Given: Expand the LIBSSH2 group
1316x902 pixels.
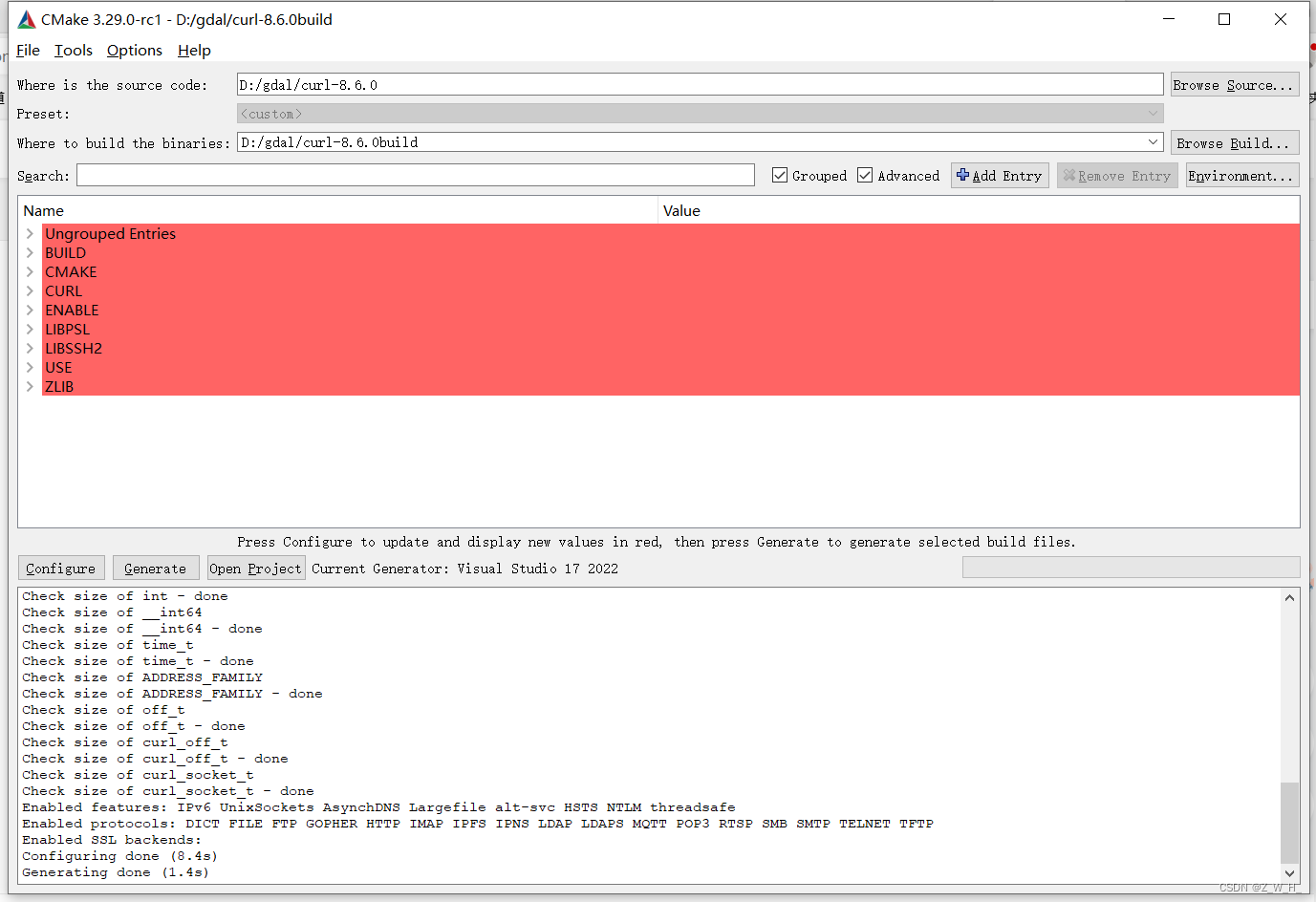Looking at the screenshot, I should point(30,348).
